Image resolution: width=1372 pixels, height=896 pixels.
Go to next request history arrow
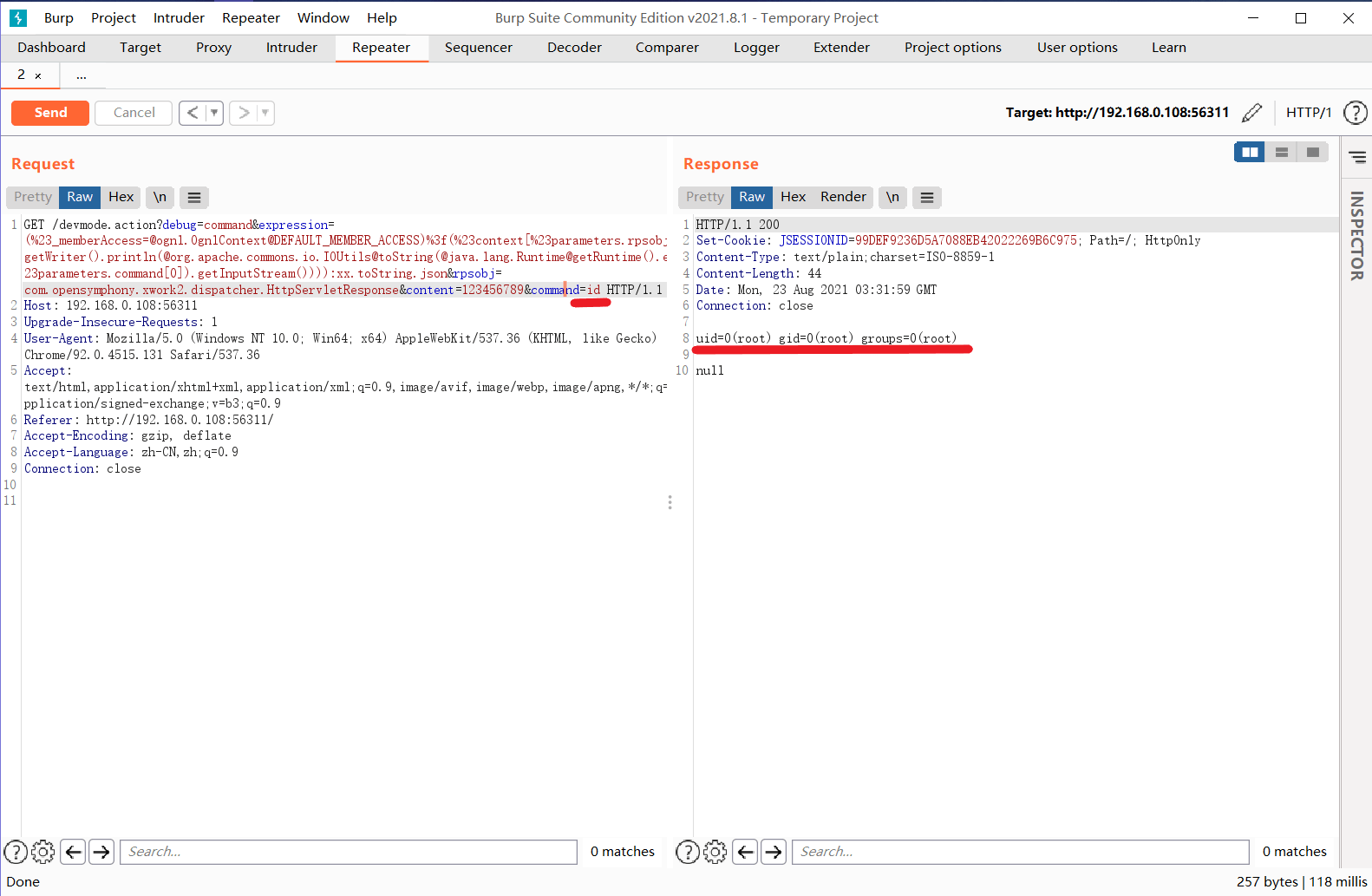coord(244,113)
